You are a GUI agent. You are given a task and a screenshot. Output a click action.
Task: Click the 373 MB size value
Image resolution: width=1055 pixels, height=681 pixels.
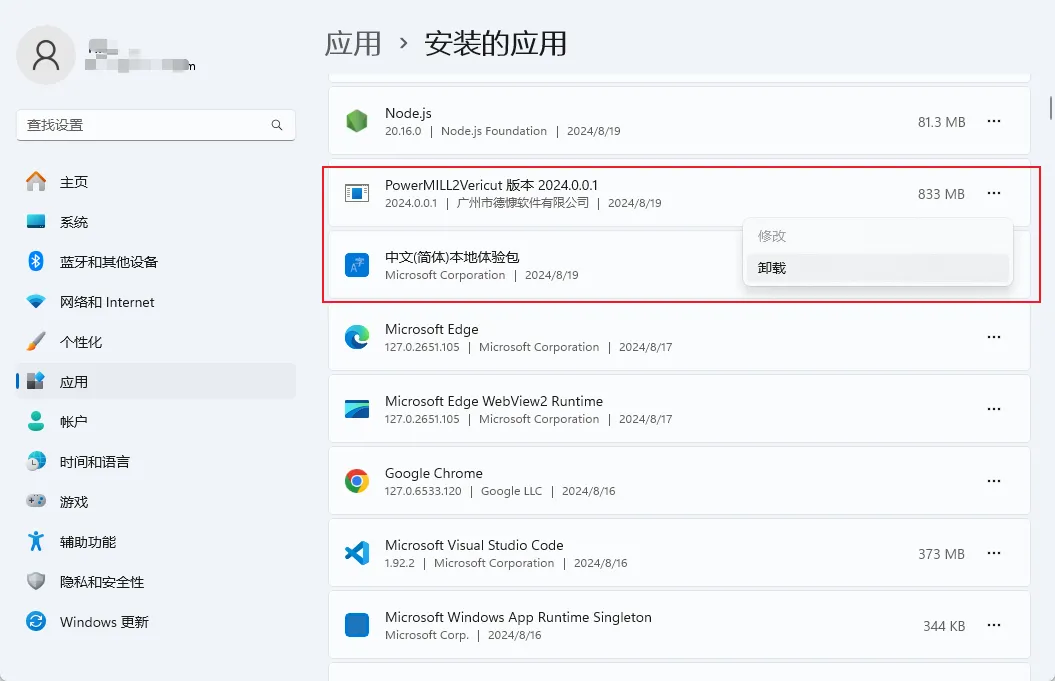(941, 554)
